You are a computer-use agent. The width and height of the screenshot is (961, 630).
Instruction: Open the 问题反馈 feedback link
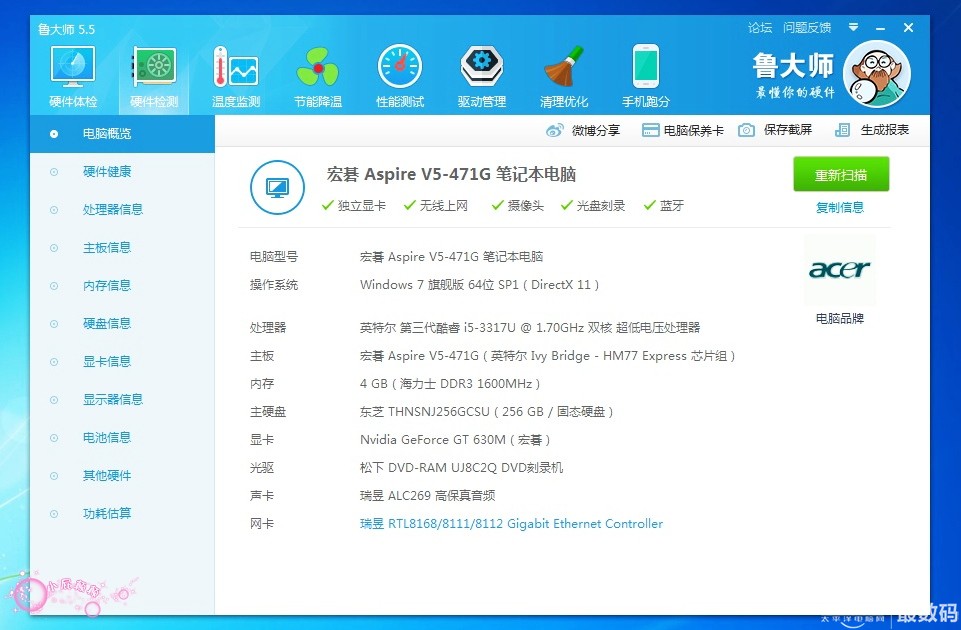click(x=807, y=28)
